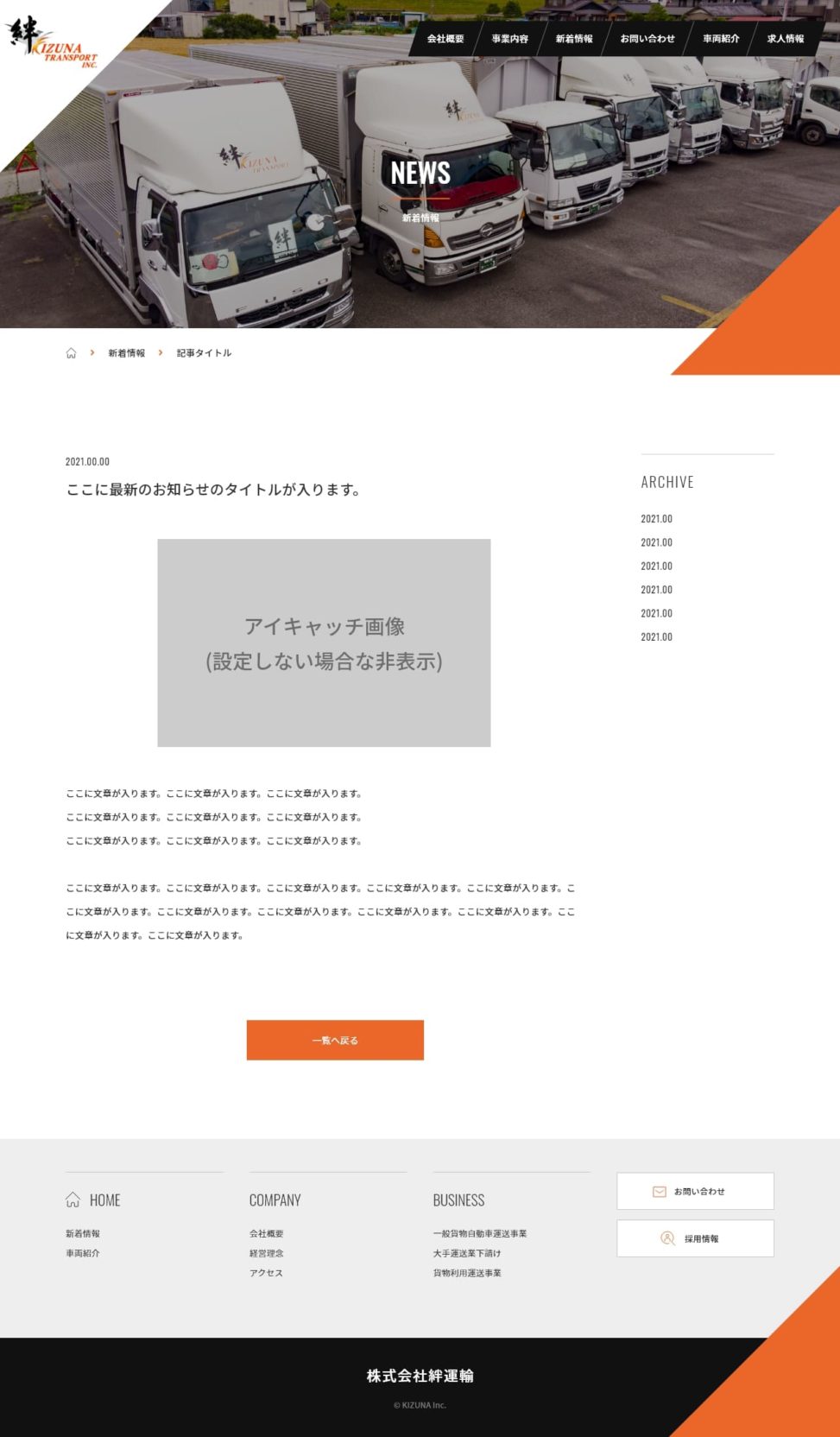Click the envelope icon in footer
This screenshot has width=840, height=1437.
(659, 1192)
